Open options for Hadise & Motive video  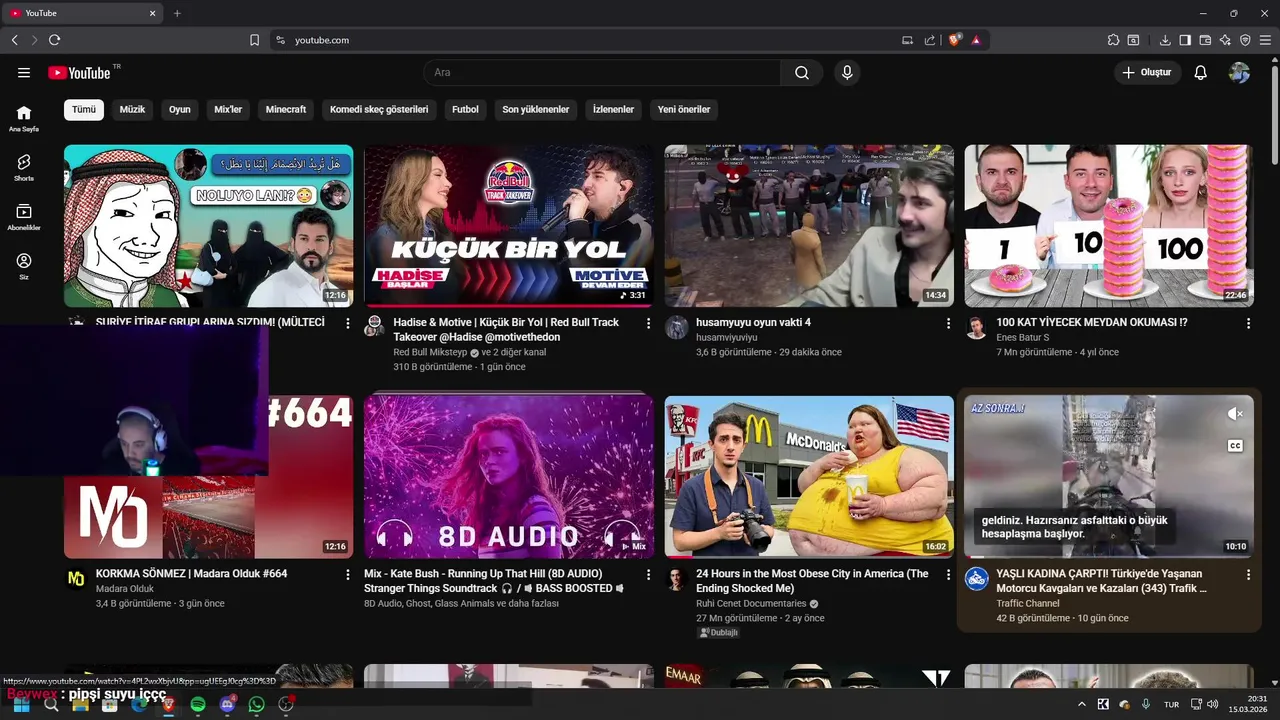[x=648, y=324]
